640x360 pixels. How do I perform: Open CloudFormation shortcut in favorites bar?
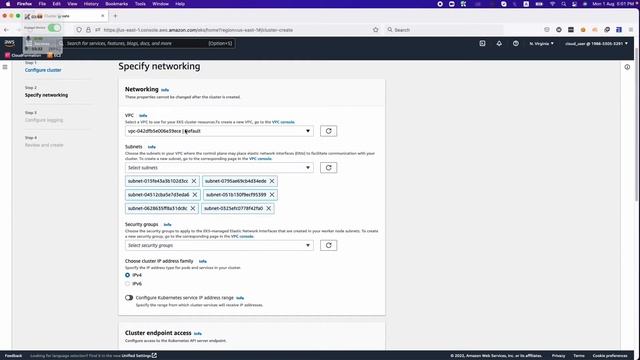[23, 55]
